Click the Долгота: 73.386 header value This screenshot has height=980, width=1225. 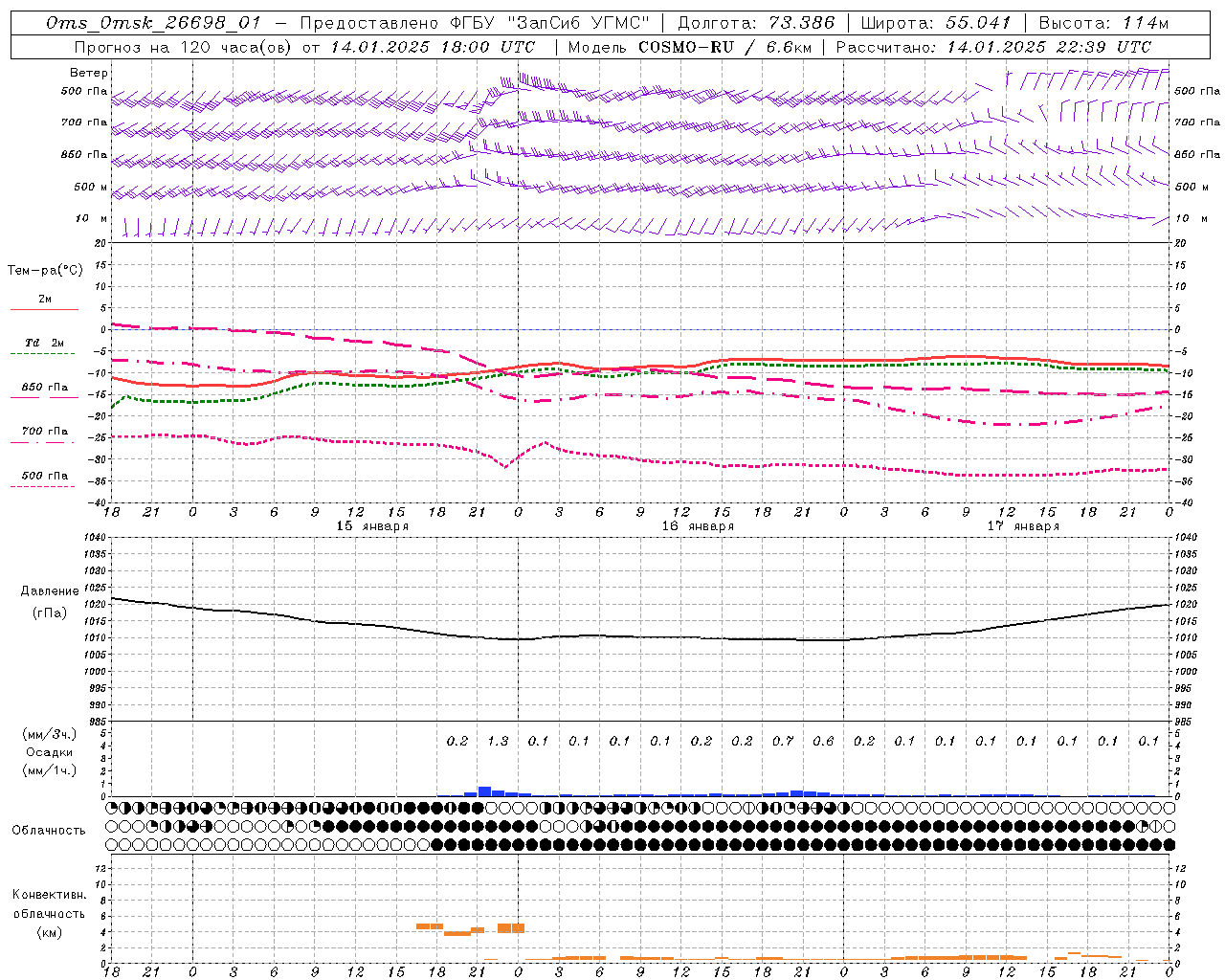(x=756, y=23)
